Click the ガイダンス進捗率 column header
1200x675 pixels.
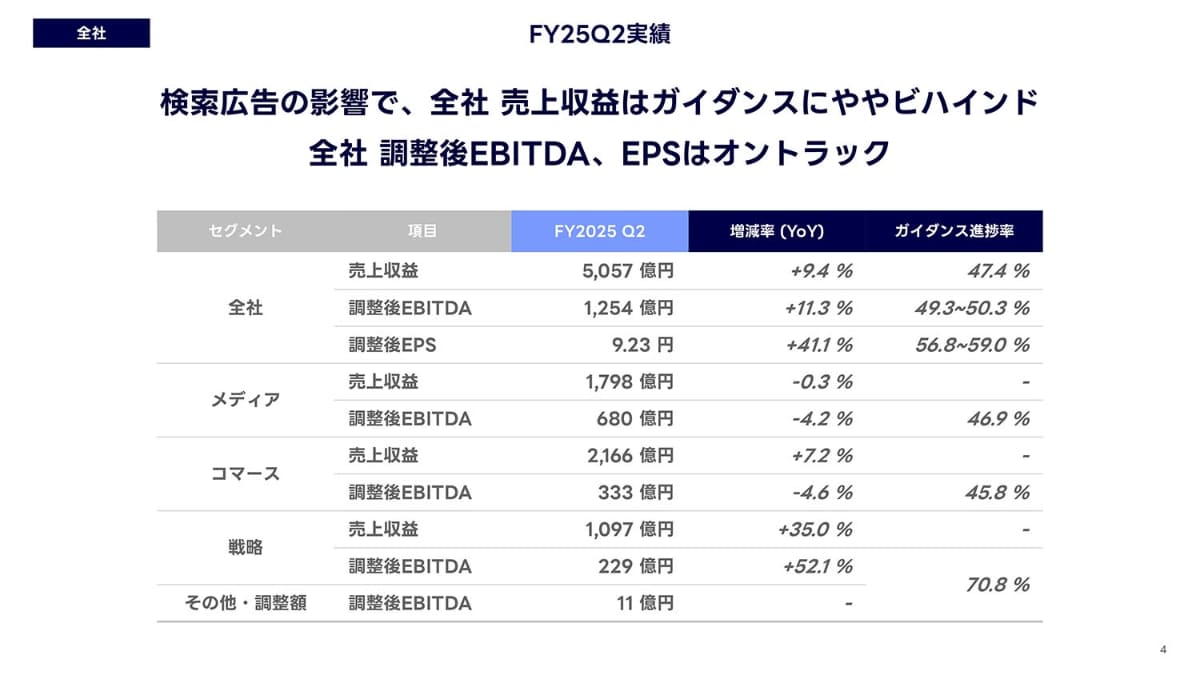pos(954,231)
